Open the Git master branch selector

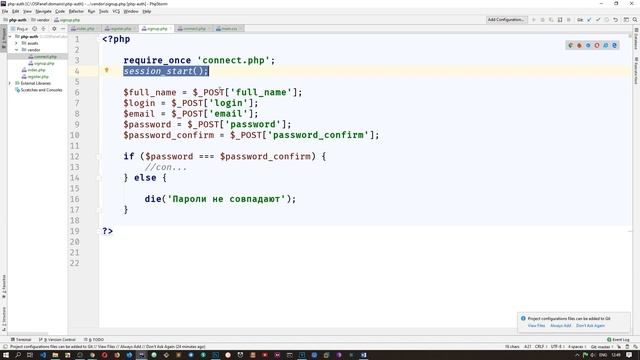(601, 347)
